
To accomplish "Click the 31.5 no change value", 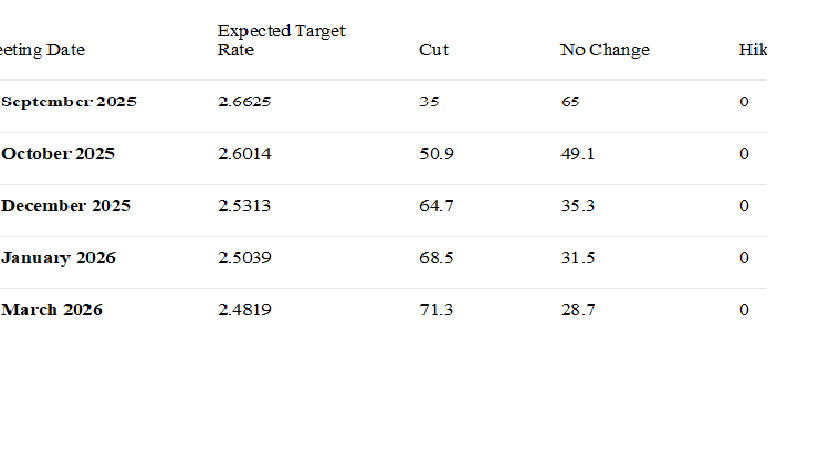I will tap(577, 258).
